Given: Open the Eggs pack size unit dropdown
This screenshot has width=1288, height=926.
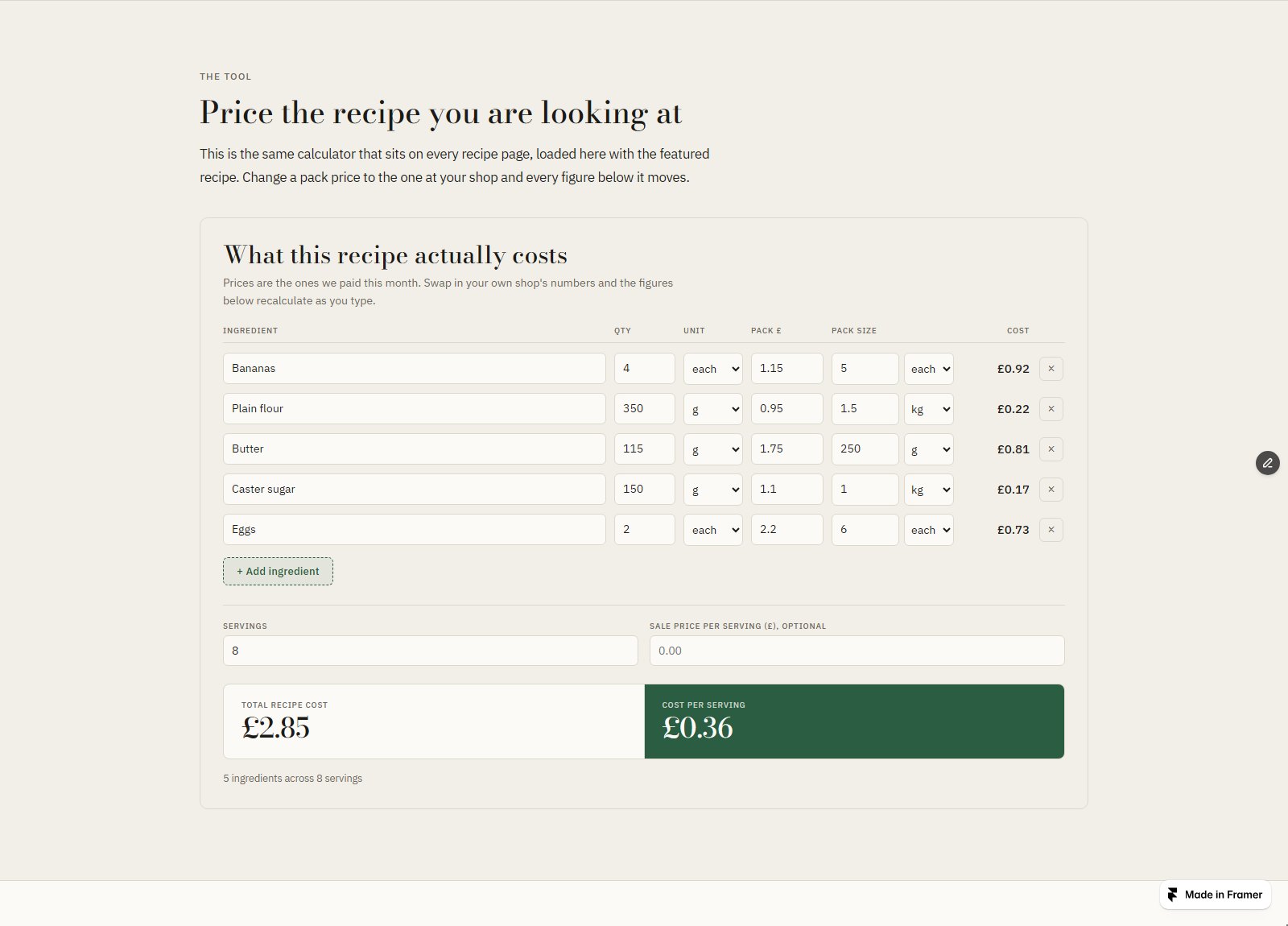Looking at the screenshot, I should coord(928,530).
